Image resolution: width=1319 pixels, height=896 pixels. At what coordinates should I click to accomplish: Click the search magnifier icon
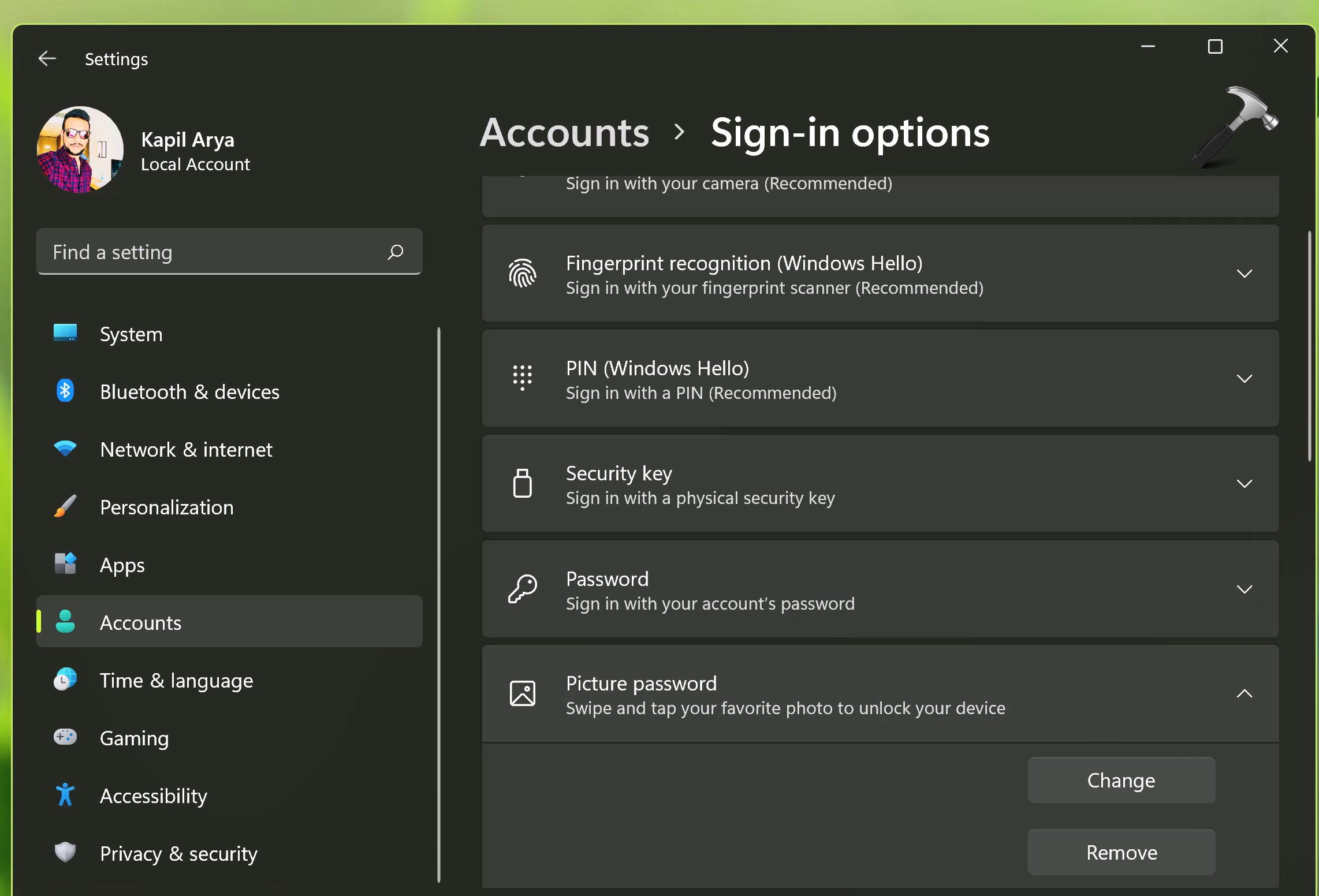(x=396, y=252)
